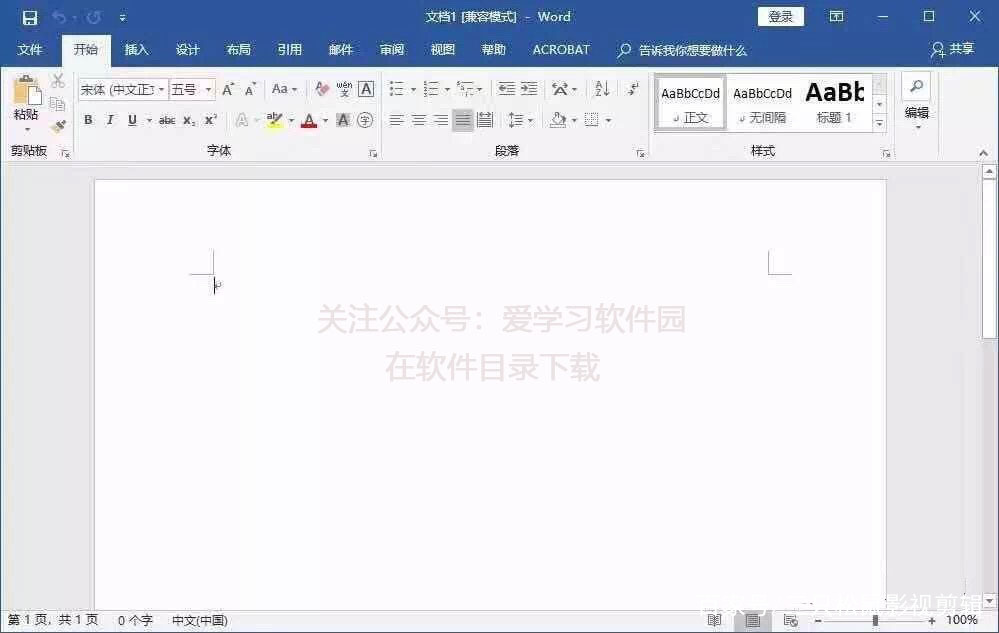
Task: Toggle underline formatting
Action: click(133, 120)
